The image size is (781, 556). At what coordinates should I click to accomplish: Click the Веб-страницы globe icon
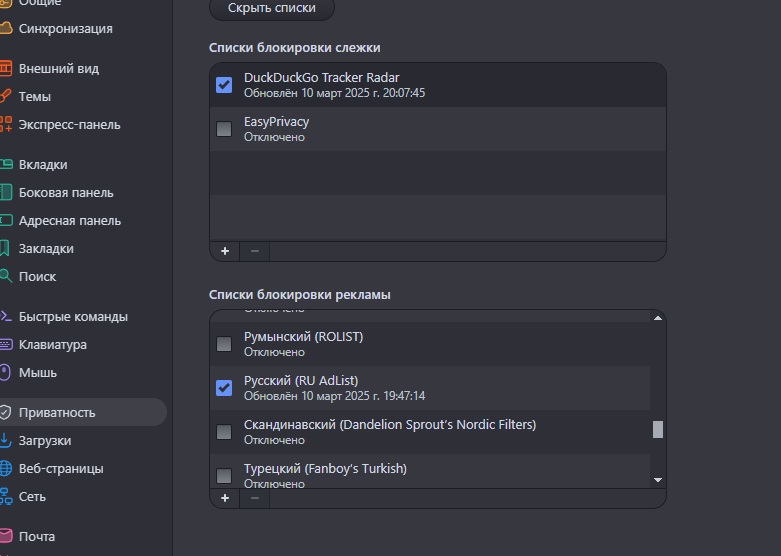click(5, 468)
